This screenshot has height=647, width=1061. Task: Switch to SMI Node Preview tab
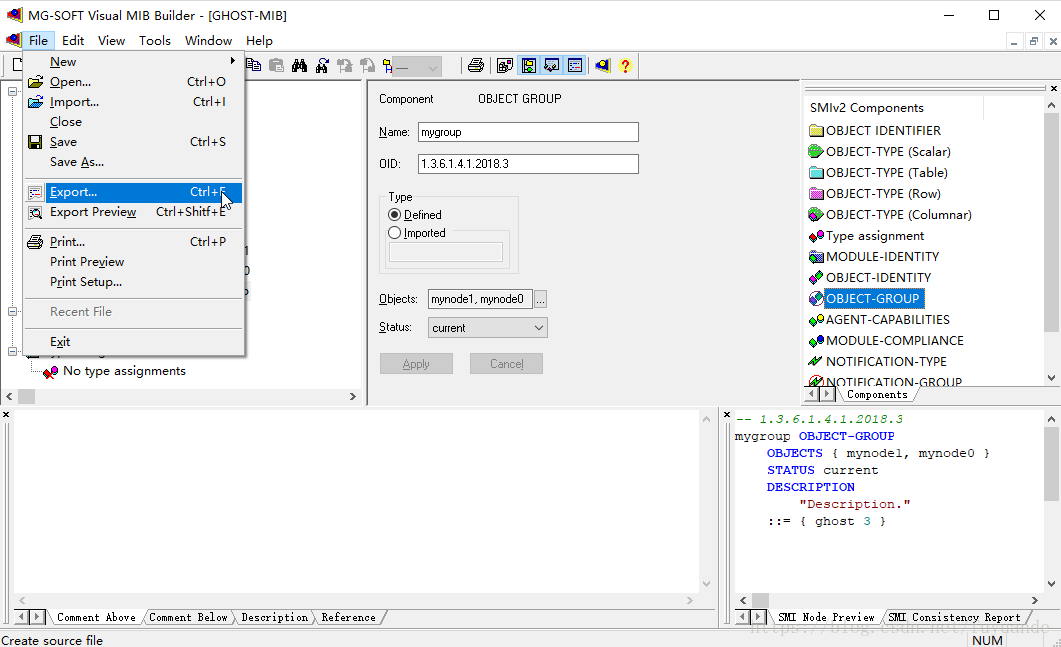(x=826, y=617)
